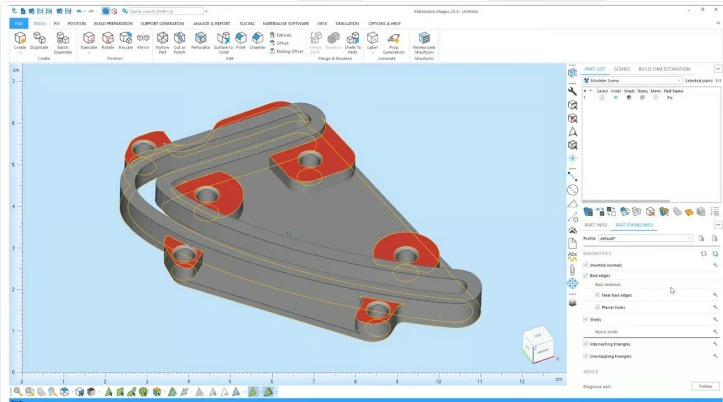The image size is (723, 402).
Task: Click the Fillet tool icon
Action: (x=241, y=38)
